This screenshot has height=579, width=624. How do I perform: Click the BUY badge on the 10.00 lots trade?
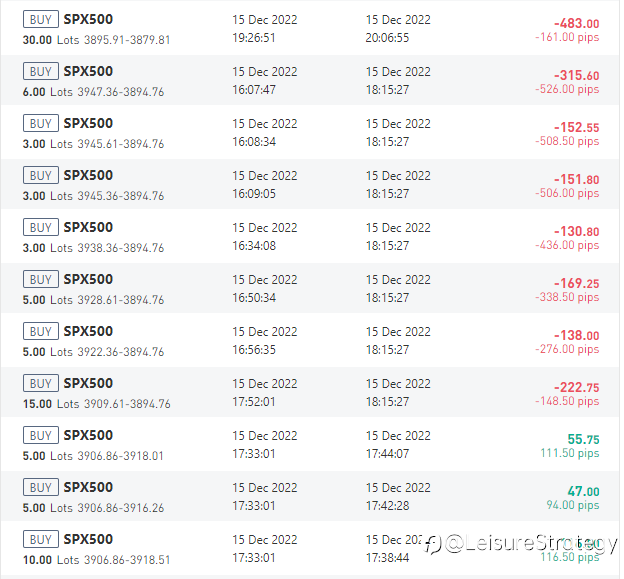click(40, 540)
